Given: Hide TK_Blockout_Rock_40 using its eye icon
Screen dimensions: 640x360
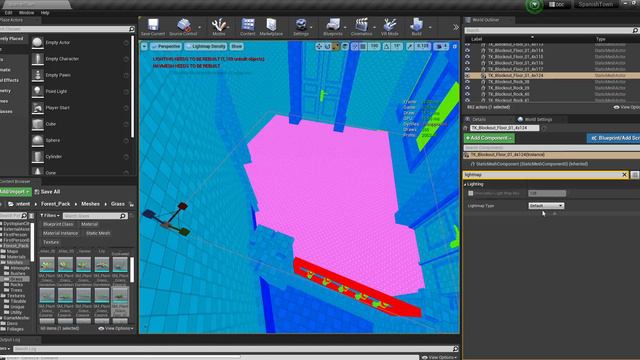Looking at the screenshot, I should pyautogui.click(x=467, y=94).
